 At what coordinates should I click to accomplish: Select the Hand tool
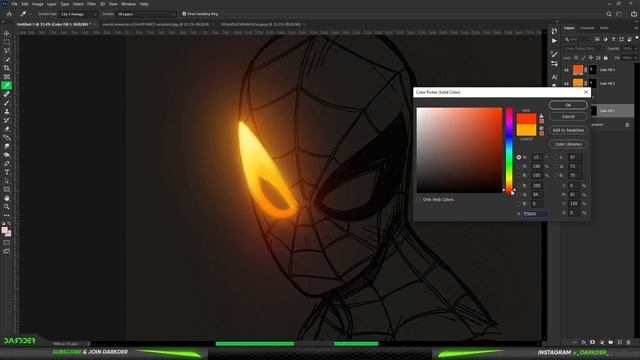pyautogui.click(x=7, y=198)
